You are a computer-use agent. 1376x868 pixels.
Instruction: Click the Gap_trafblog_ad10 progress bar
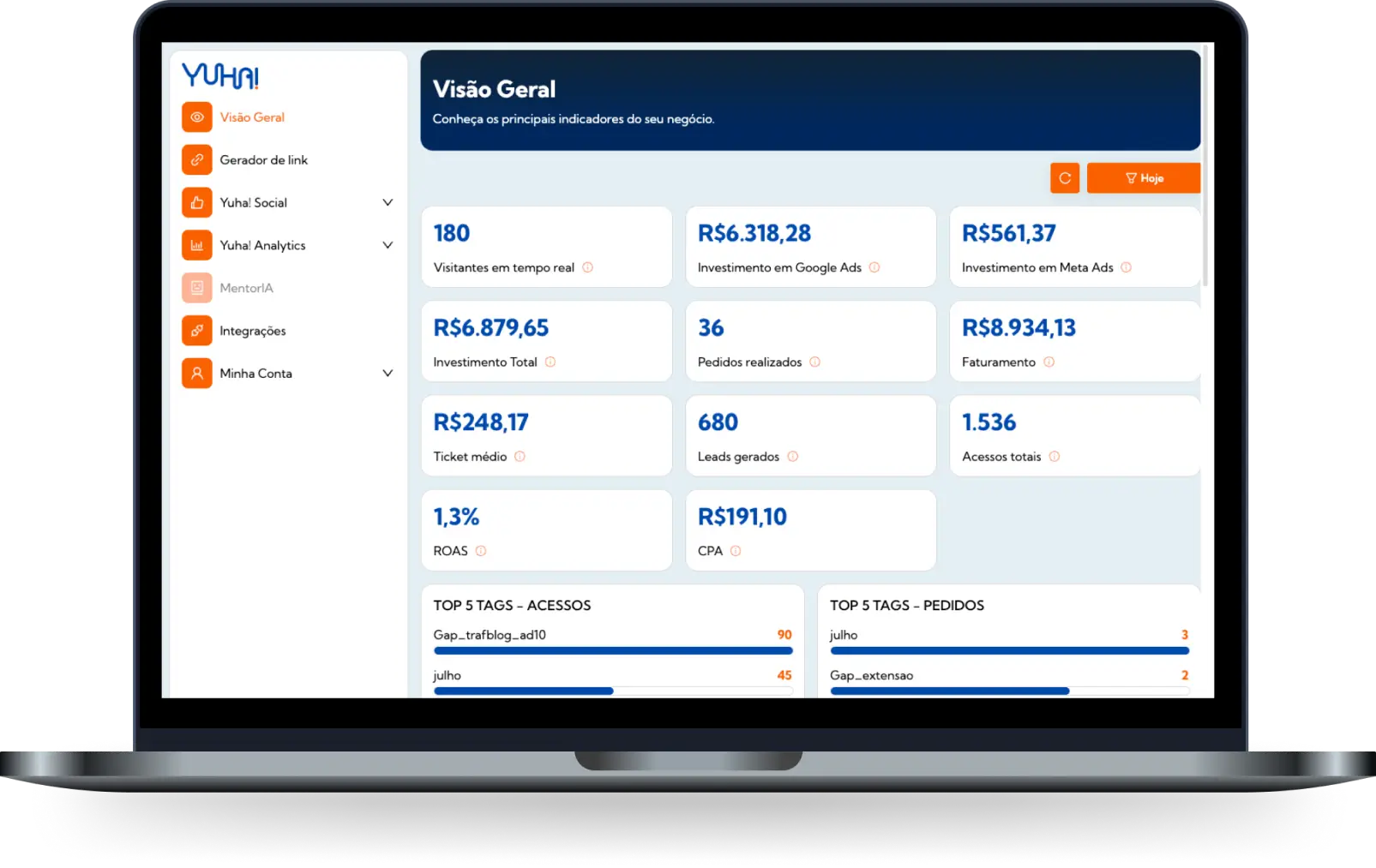(x=612, y=651)
